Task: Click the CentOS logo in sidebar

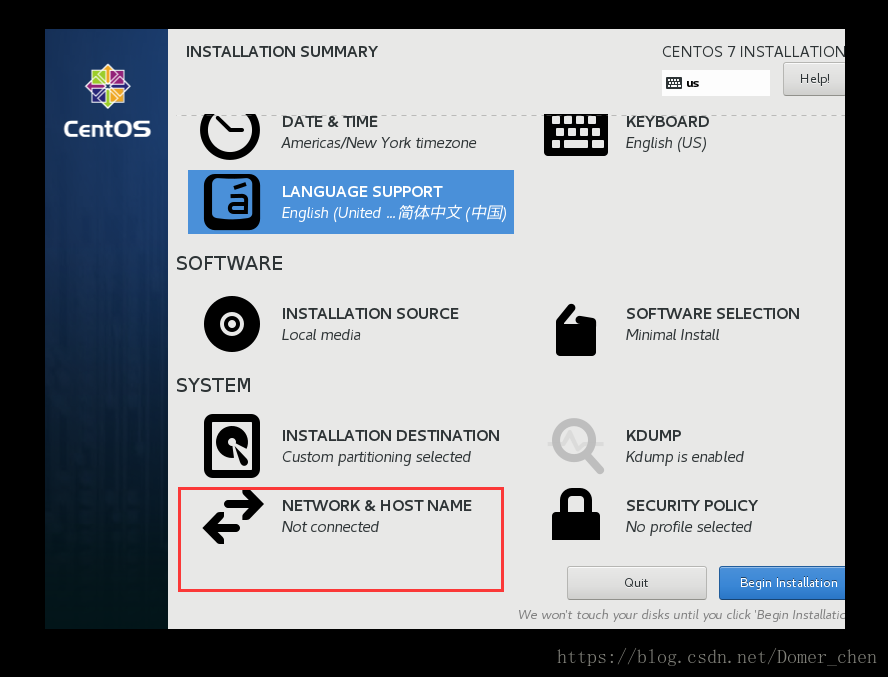Action: pos(107,101)
